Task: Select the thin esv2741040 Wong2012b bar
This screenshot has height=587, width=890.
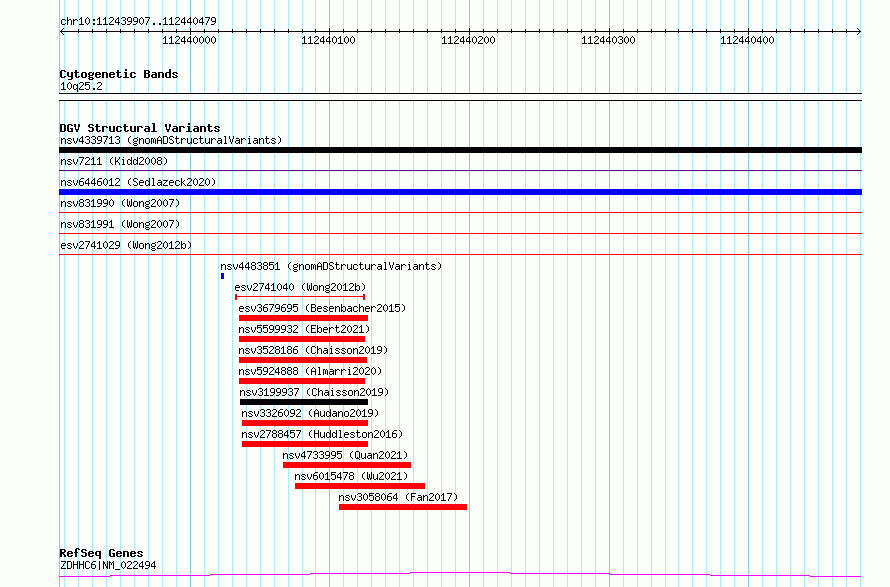Action: [x=300, y=297]
